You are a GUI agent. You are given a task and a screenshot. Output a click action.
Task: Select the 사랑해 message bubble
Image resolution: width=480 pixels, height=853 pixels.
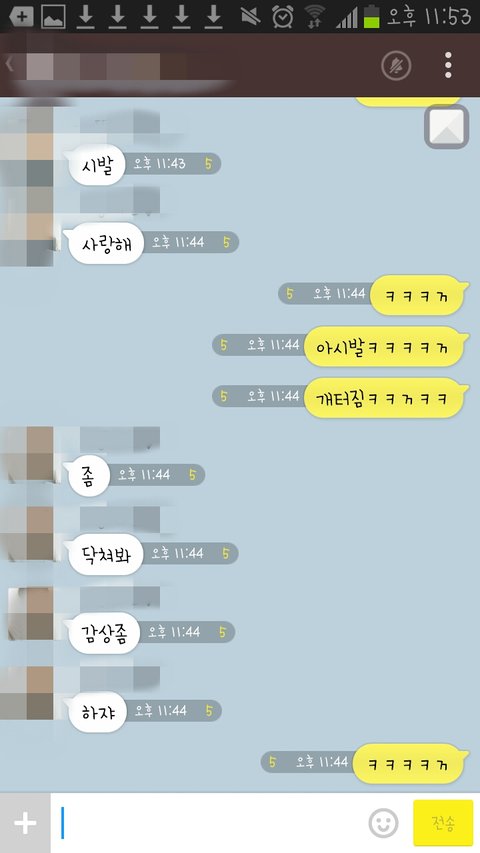tap(106, 243)
